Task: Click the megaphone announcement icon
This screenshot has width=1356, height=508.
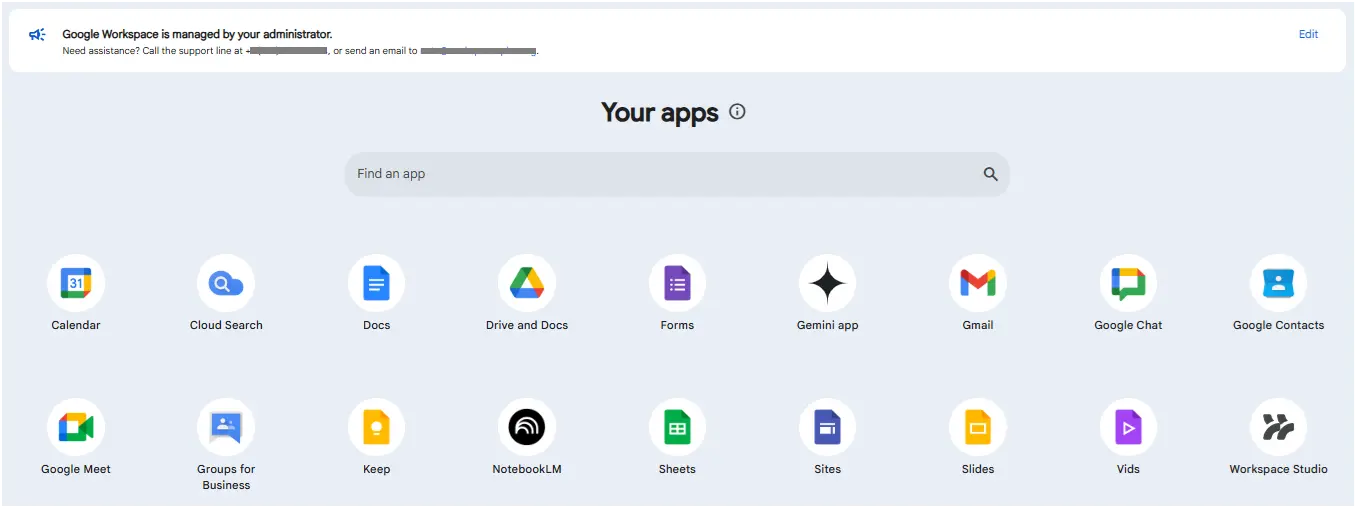Action: click(37, 35)
